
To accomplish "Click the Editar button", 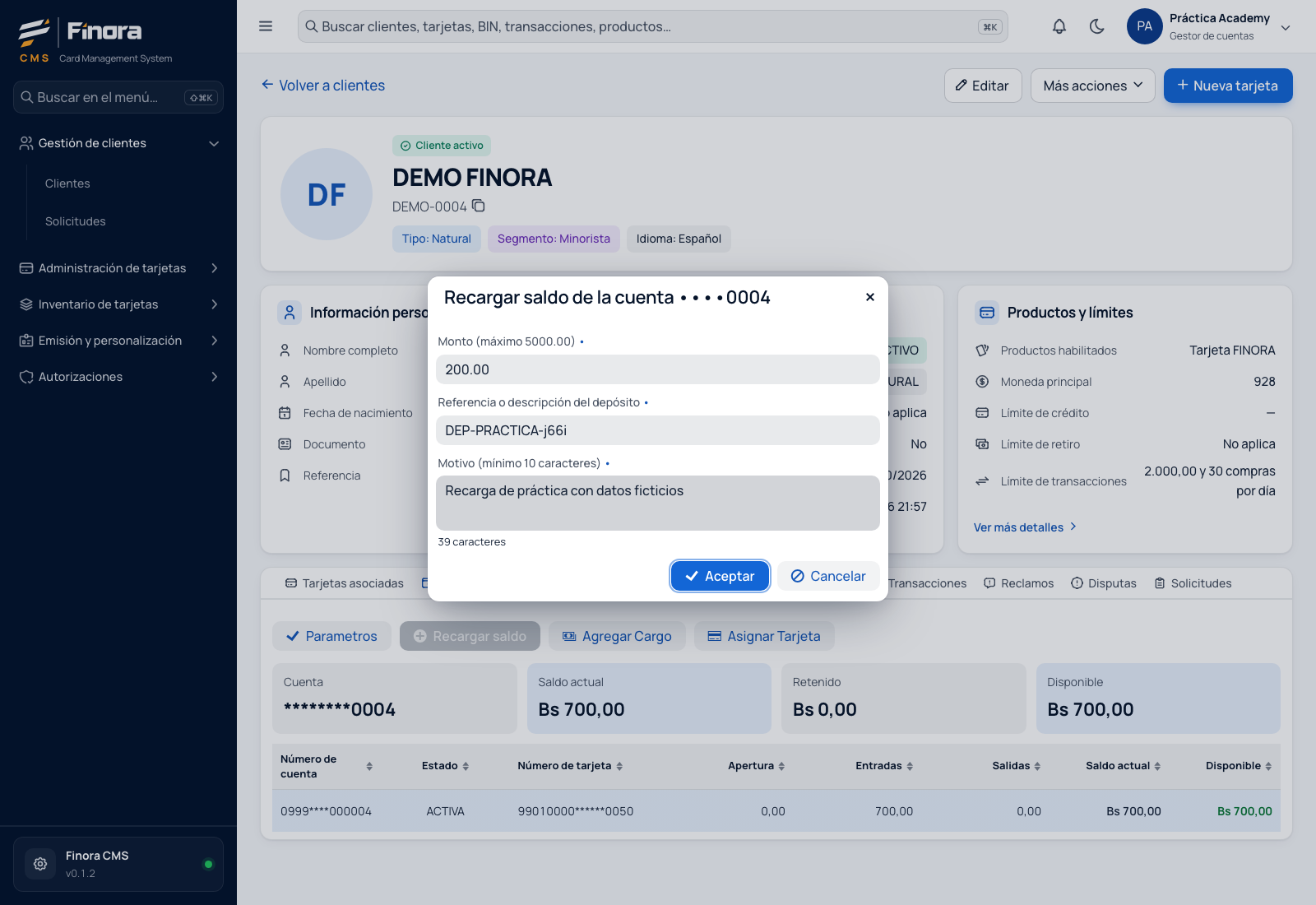I will pos(983,86).
